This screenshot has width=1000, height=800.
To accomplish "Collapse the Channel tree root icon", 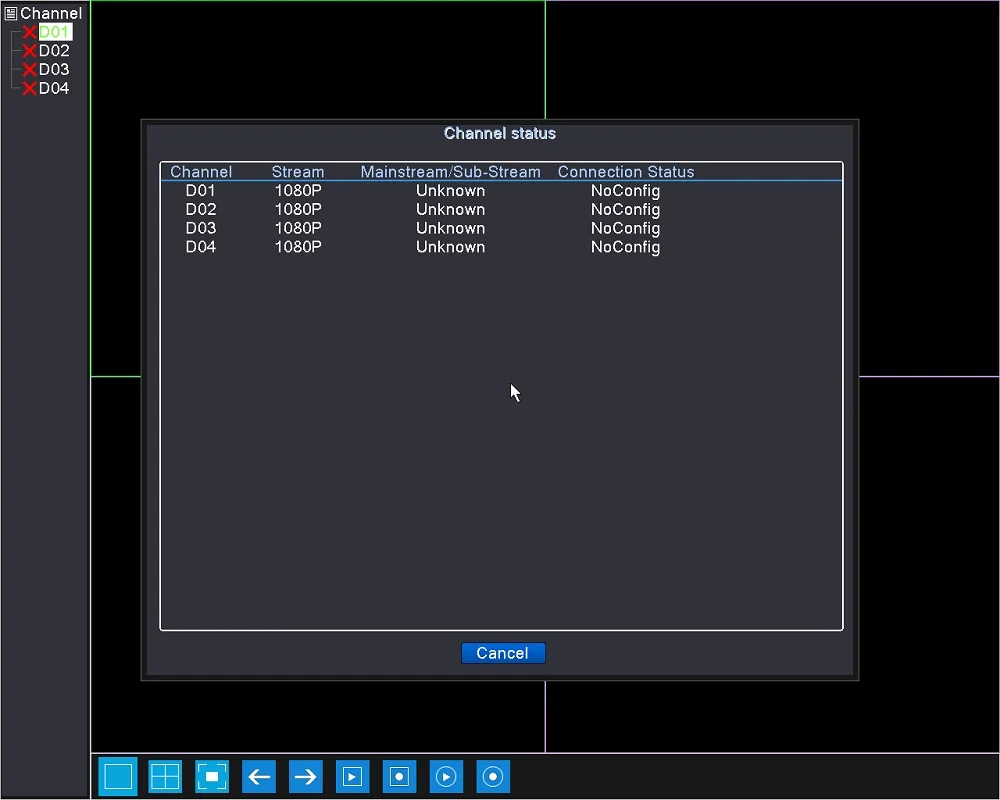I will [11, 13].
